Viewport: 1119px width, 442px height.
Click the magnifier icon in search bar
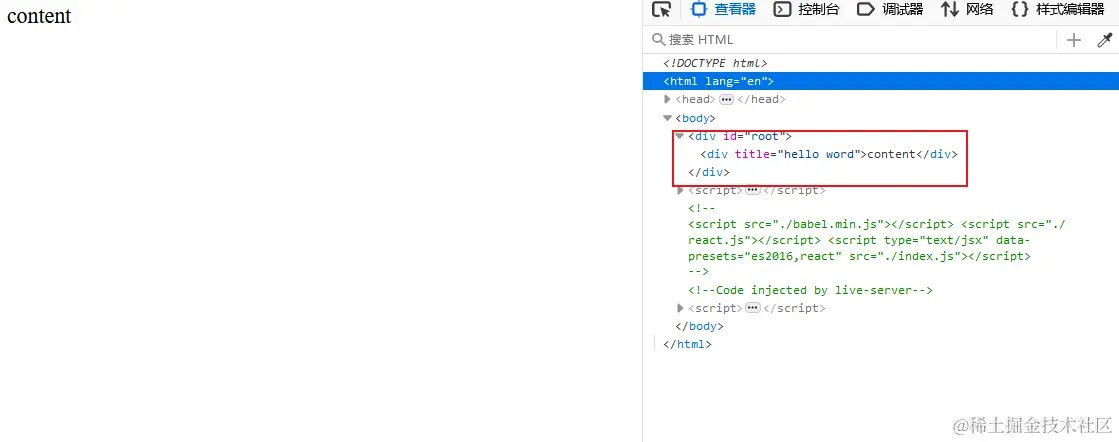coord(658,39)
